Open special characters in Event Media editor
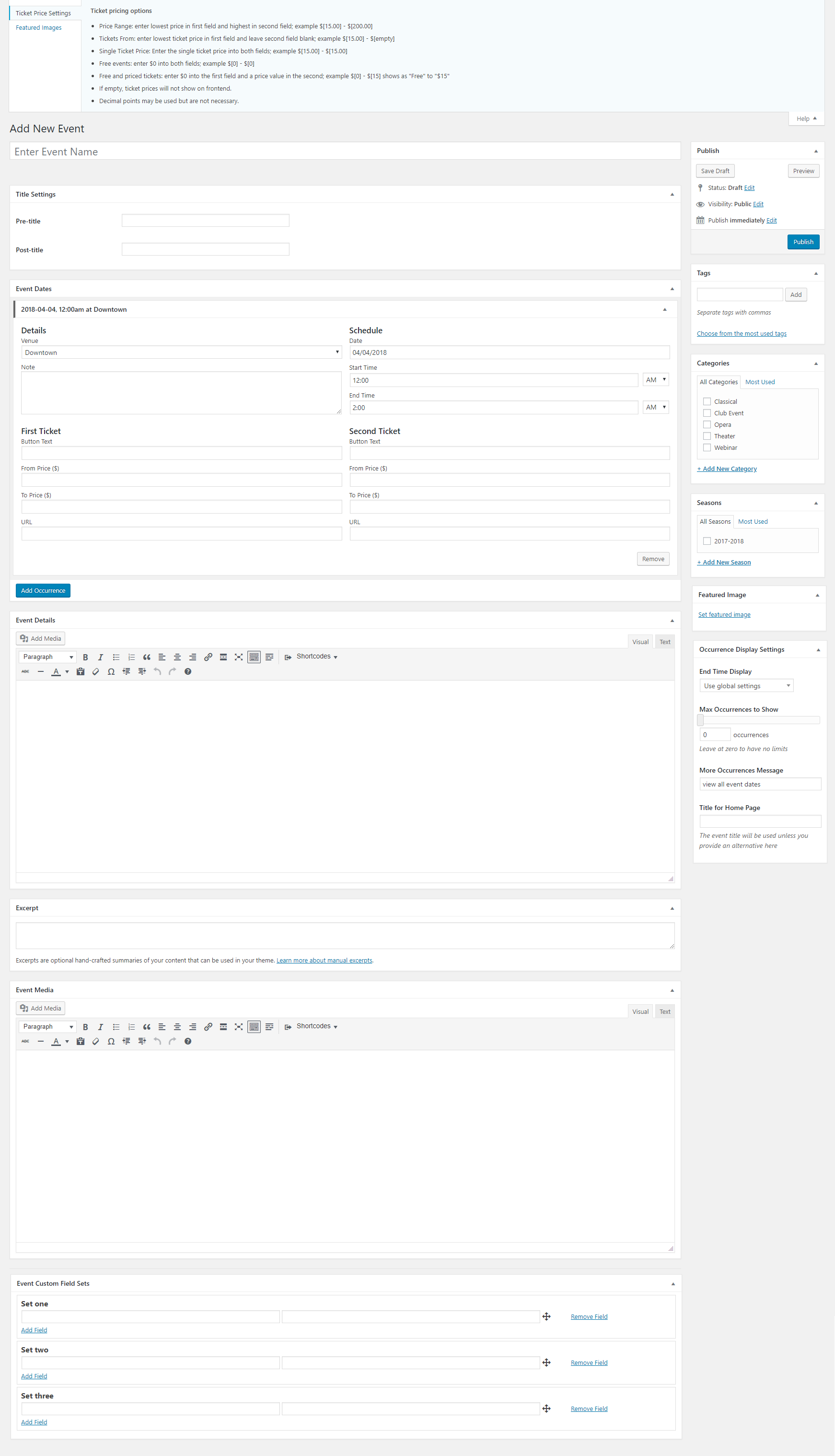Screen dimensions: 835x1456 tap(111, 1041)
